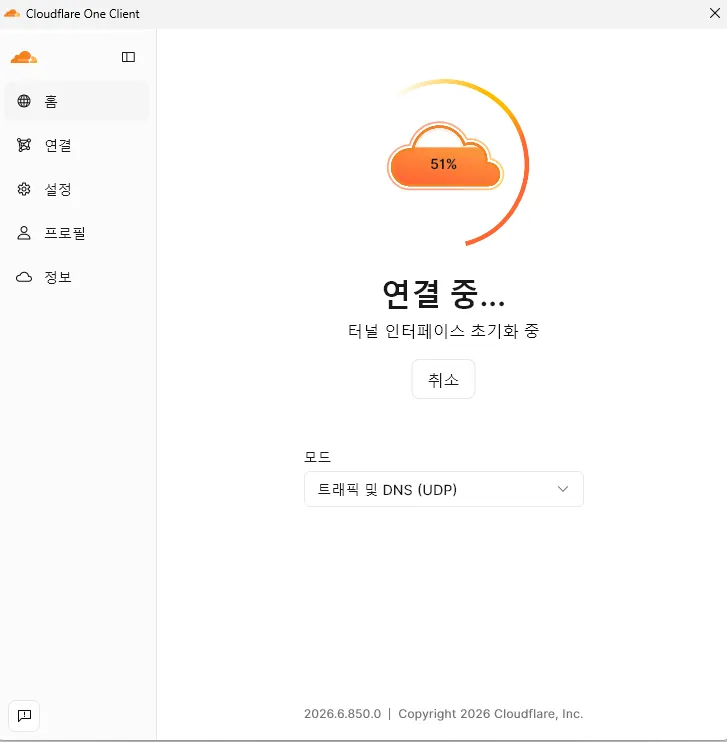Collapse the sidebar with the panel toggle icon
Viewport: 727px width, 742px height.
click(128, 57)
